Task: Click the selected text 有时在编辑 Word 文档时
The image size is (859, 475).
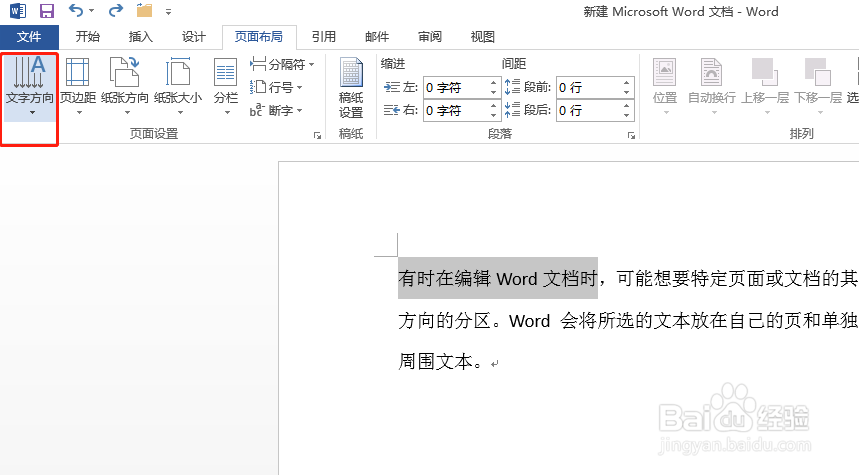Action: (497, 278)
